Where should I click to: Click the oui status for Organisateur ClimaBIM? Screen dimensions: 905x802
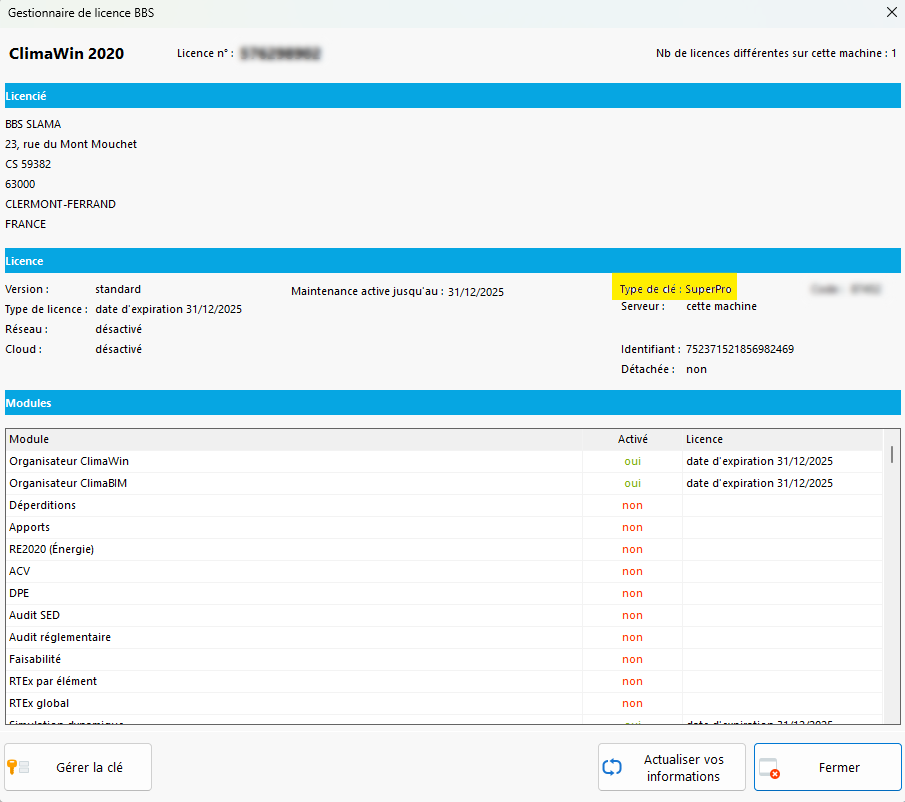633,483
